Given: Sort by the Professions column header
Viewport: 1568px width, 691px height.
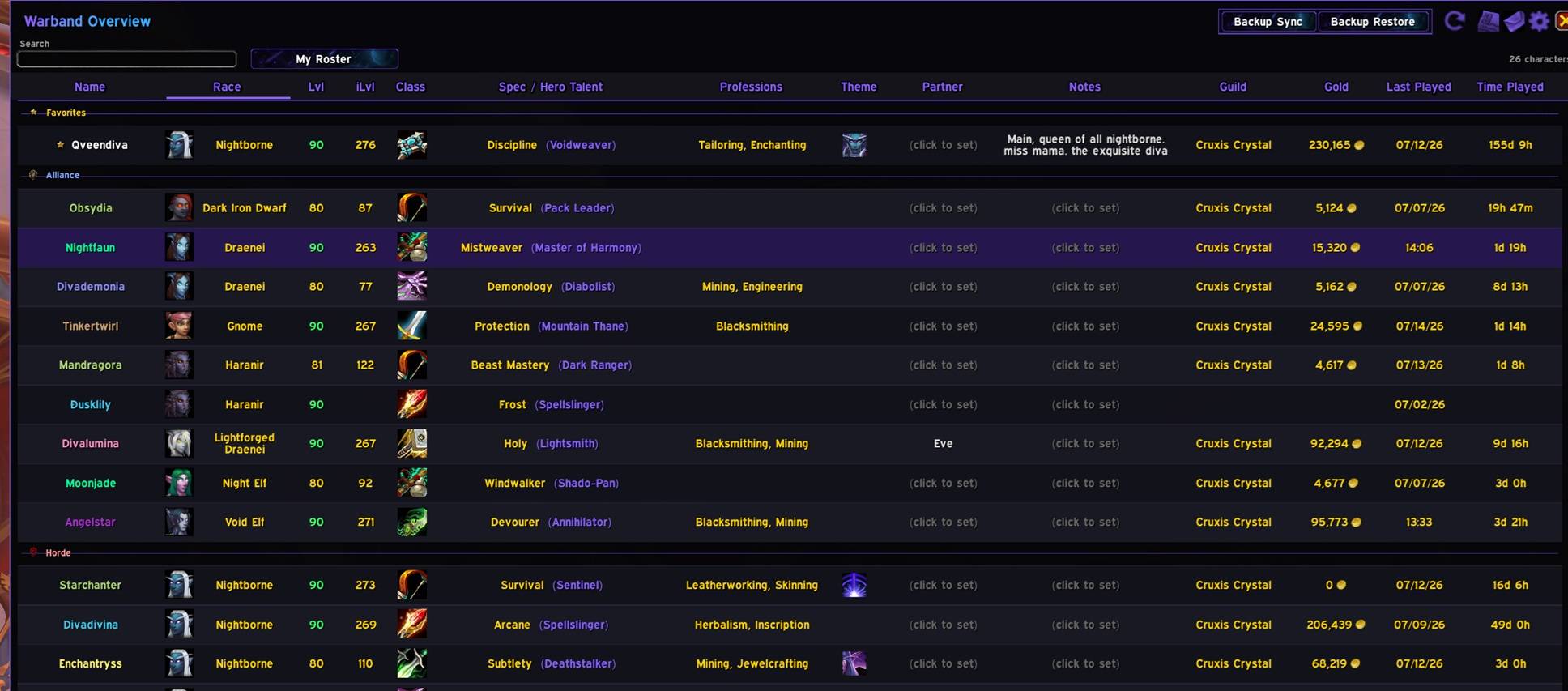Looking at the screenshot, I should tap(751, 87).
